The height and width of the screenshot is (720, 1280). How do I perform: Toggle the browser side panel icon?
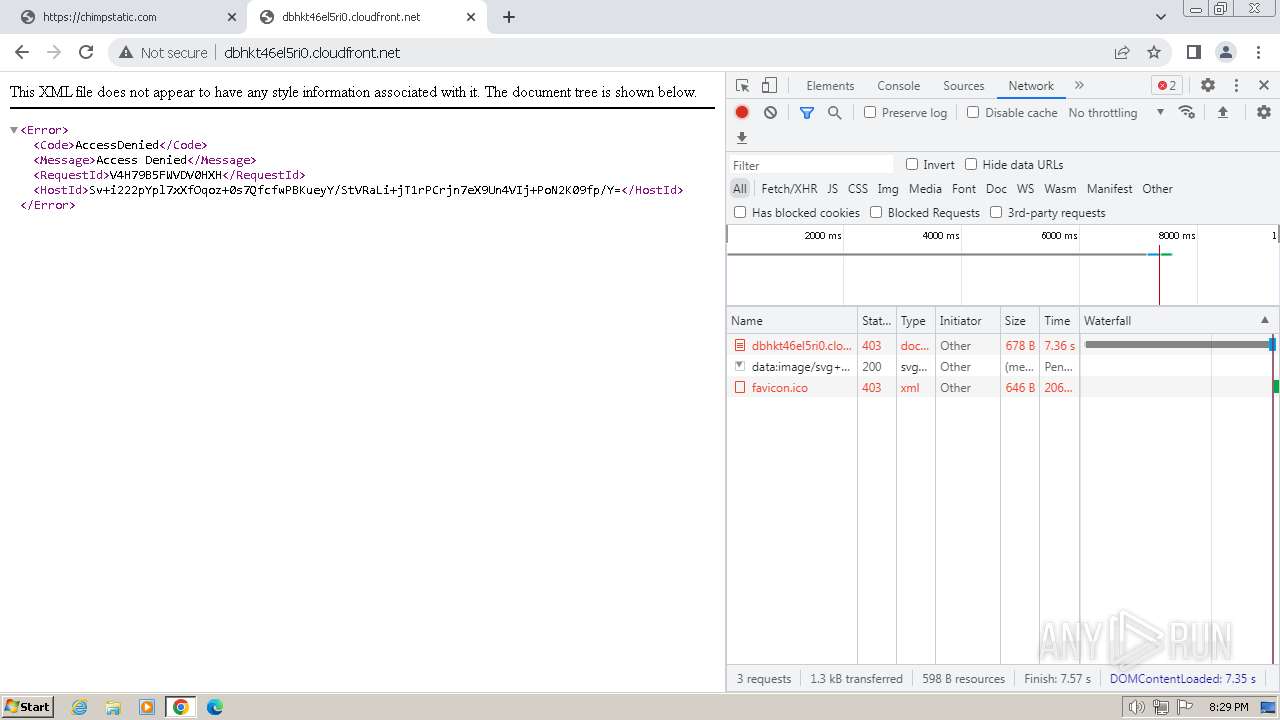pos(1194,52)
